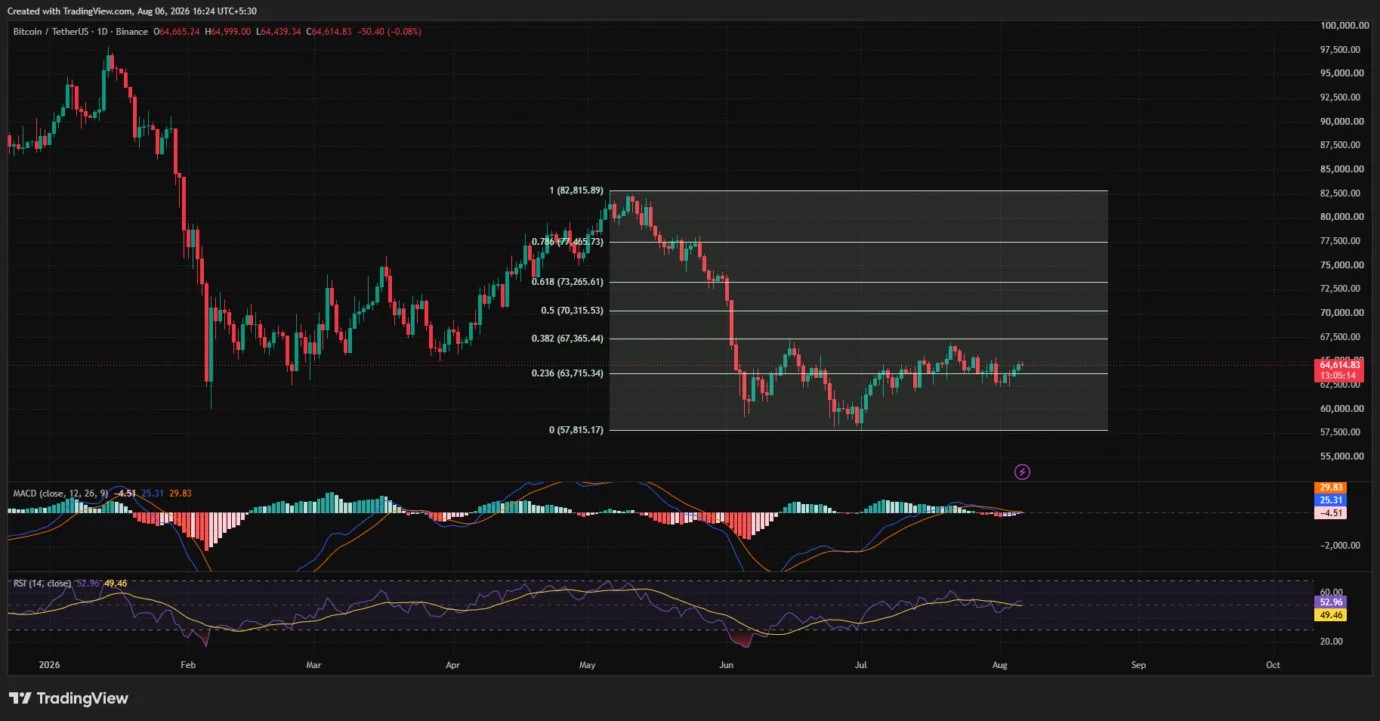Click the Feb label on time axis
Image resolution: width=1380 pixels, height=721 pixels.
(x=187, y=664)
